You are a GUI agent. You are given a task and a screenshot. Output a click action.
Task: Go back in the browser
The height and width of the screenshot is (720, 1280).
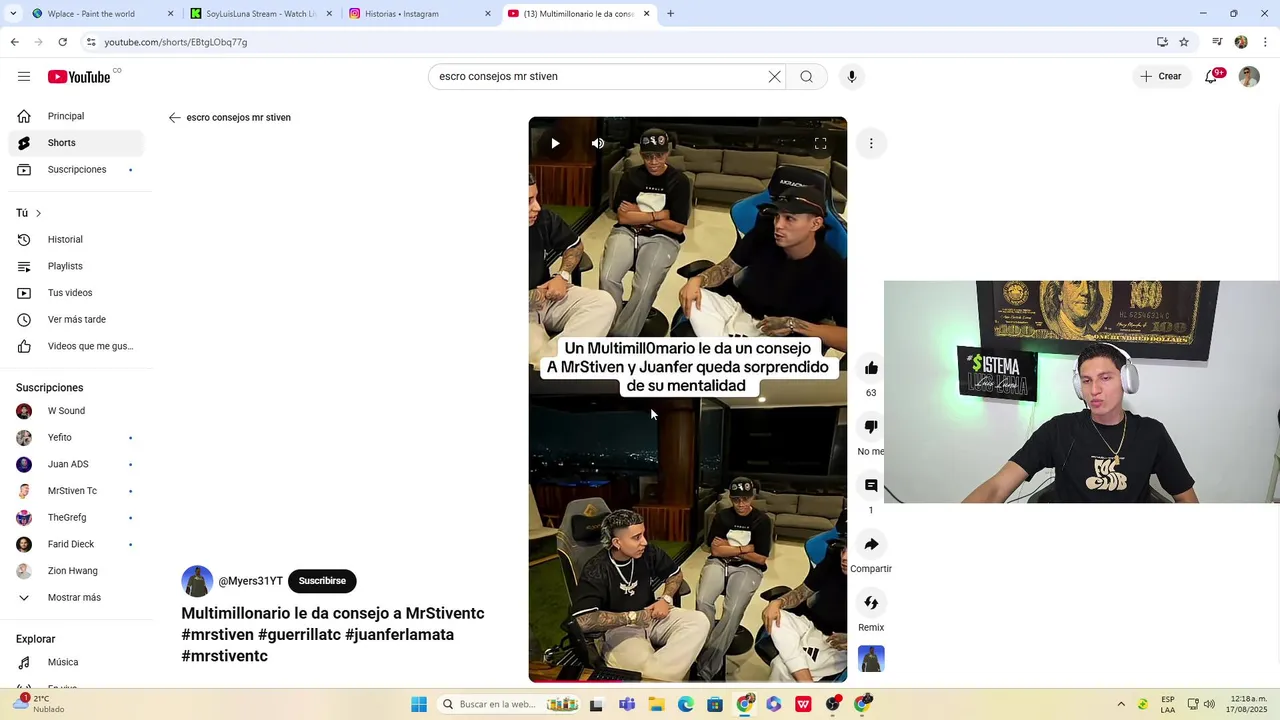14,42
